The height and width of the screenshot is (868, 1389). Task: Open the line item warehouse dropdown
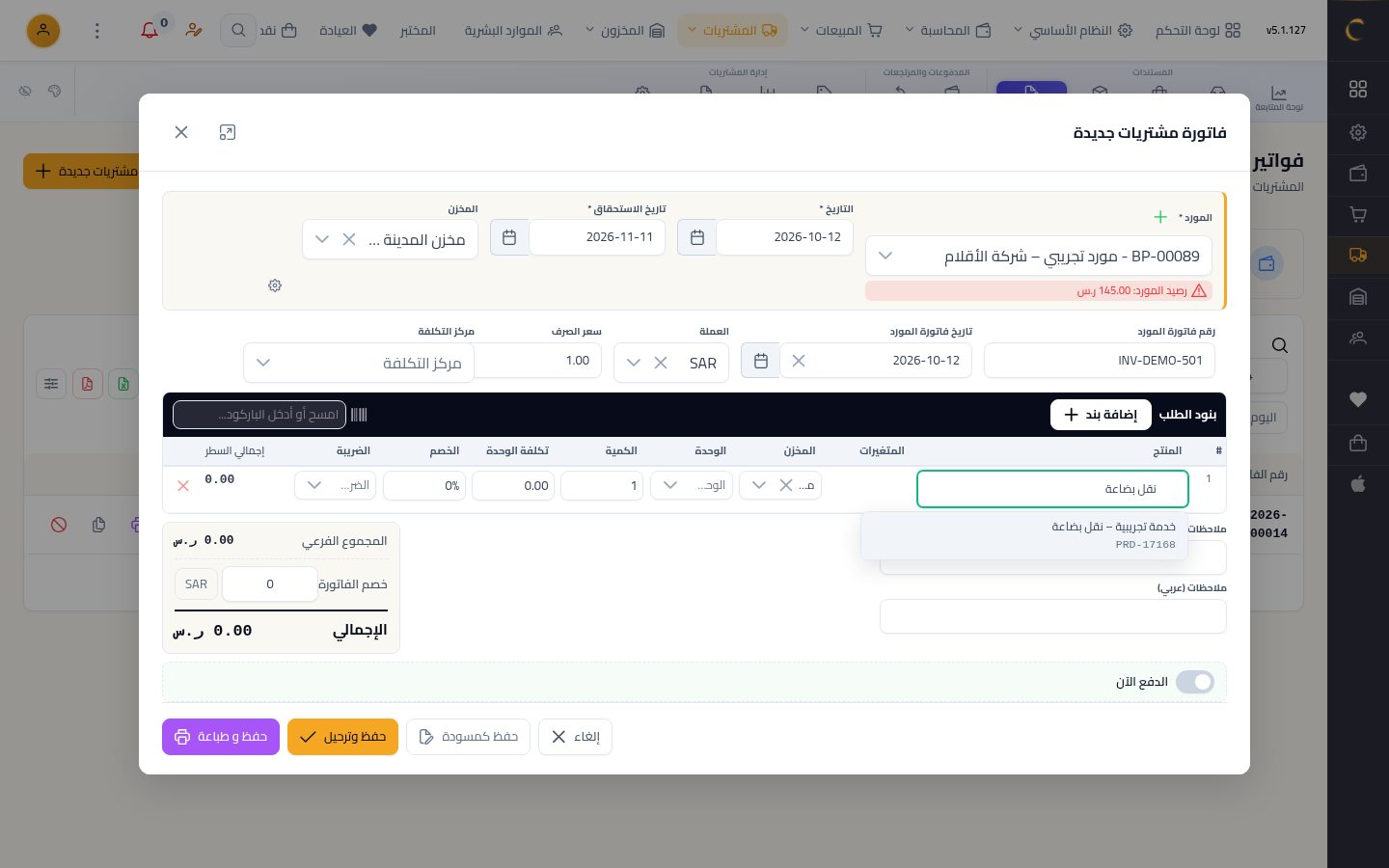point(759,485)
